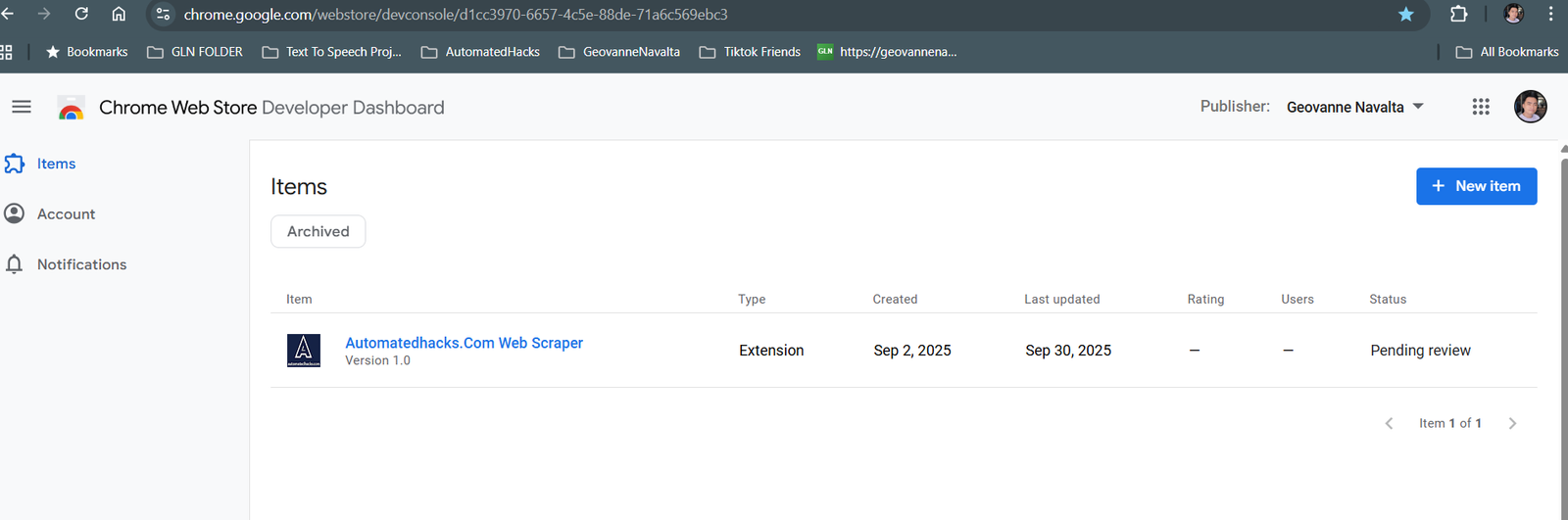Click the Chrome Web Store rainbow logo
The image size is (1568, 520).
71,108
